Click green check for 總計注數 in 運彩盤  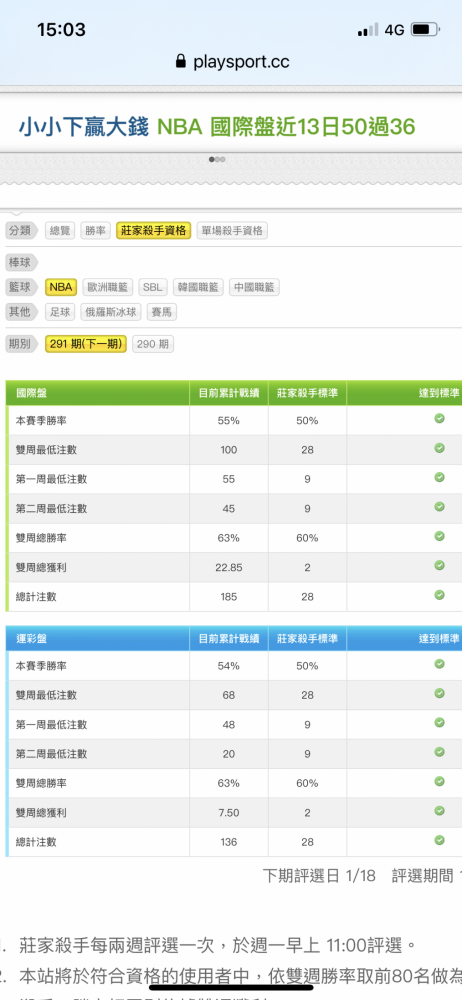pyautogui.click(x=439, y=840)
